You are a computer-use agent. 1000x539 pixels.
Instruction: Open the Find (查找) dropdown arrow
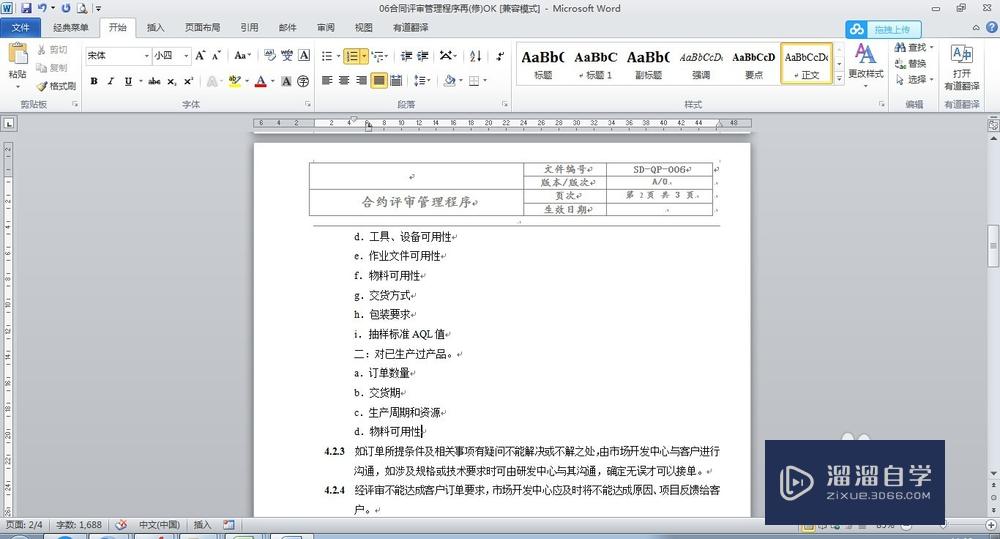pos(932,47)
